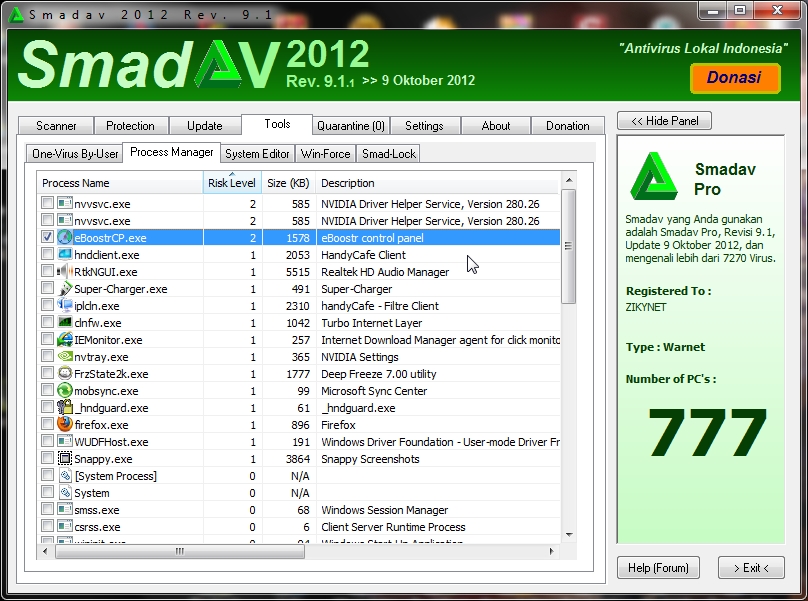Sort by Description column header

coord(437,183)
